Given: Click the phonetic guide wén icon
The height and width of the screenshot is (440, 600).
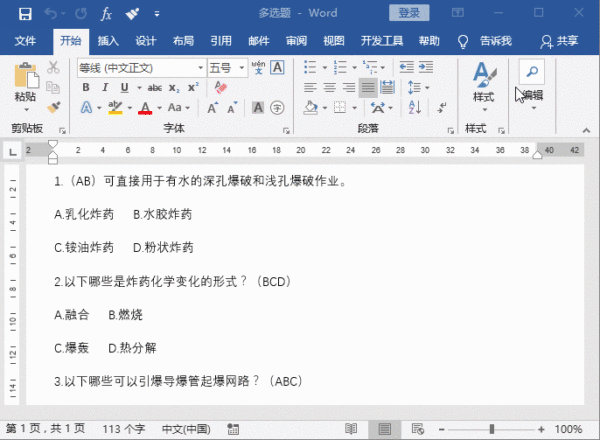Looking at the screenshot, I should point(258,67).
